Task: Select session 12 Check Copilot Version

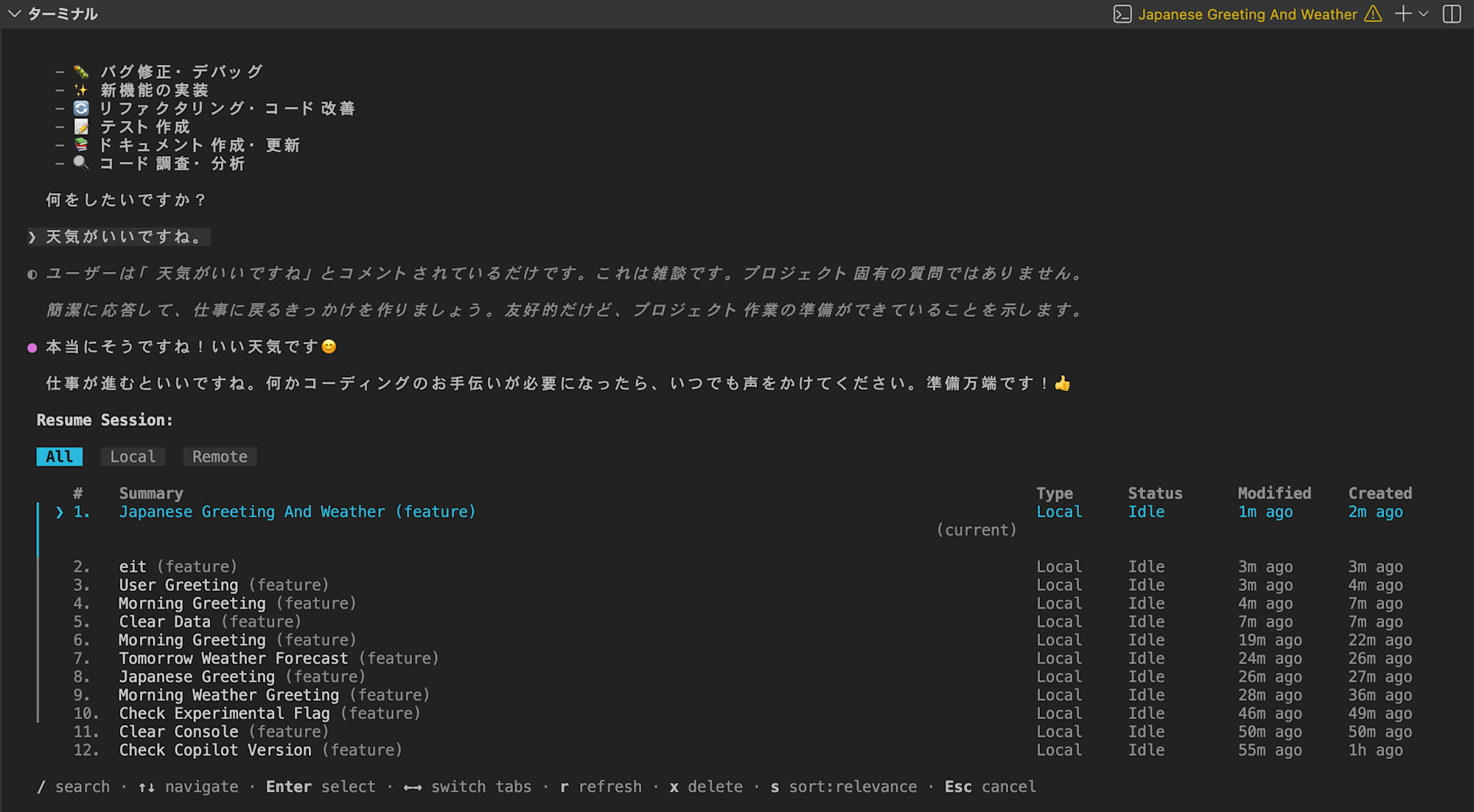Action: 260,751
